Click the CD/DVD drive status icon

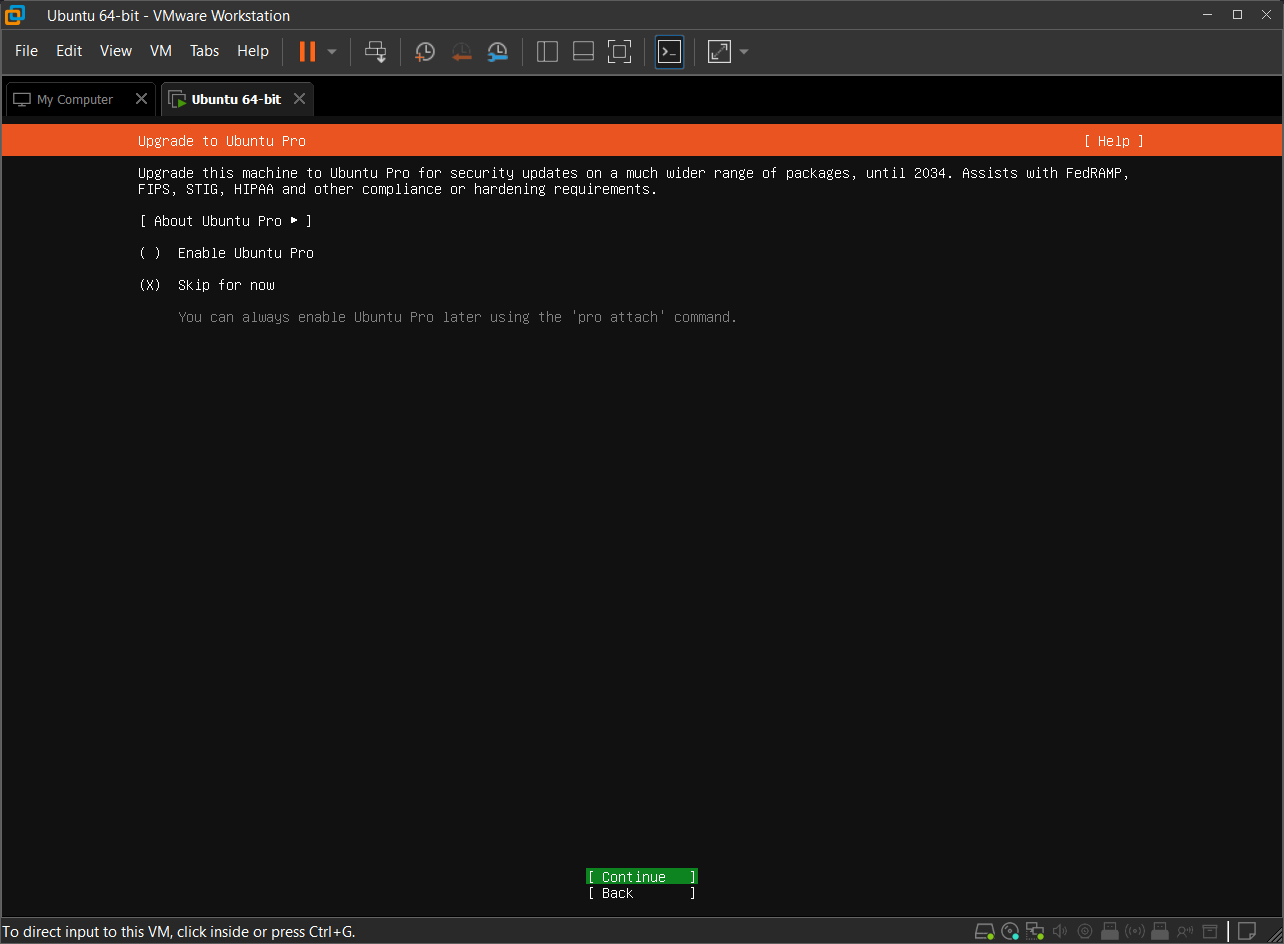[x=1010, y=932]
